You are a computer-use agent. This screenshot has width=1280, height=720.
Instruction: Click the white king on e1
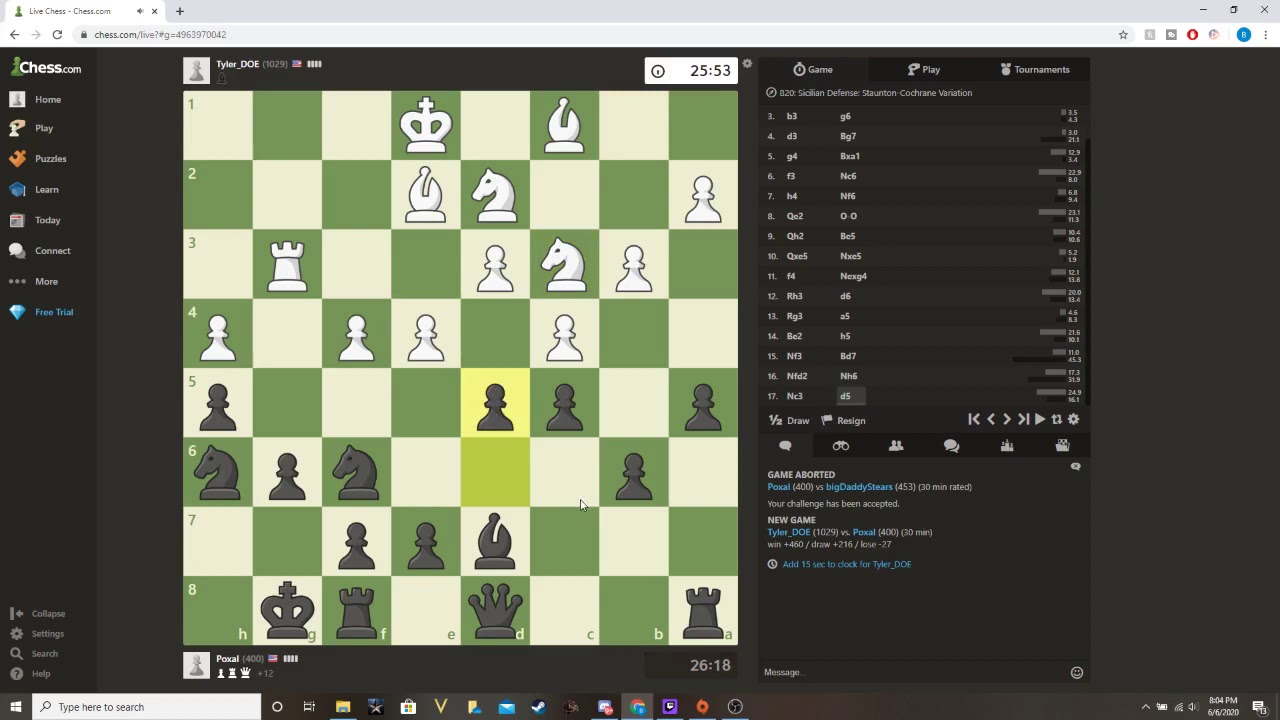tap(426, 125)
